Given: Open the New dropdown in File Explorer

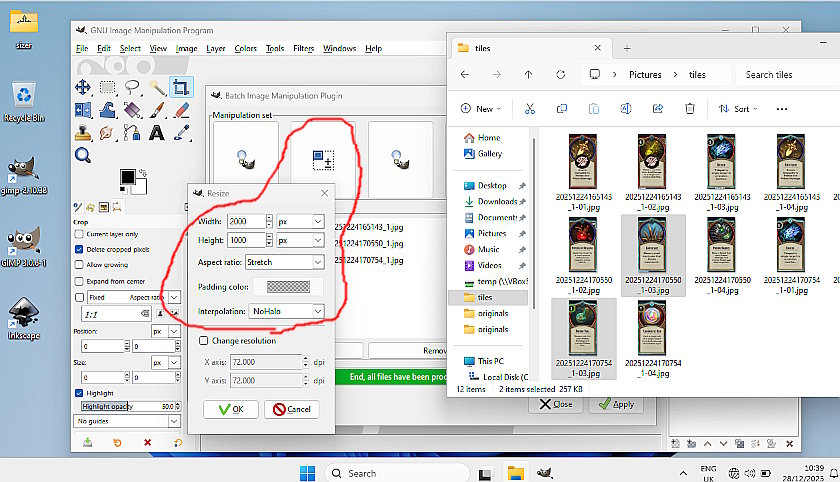Looking at the screenshot, I should click(481, 109).
